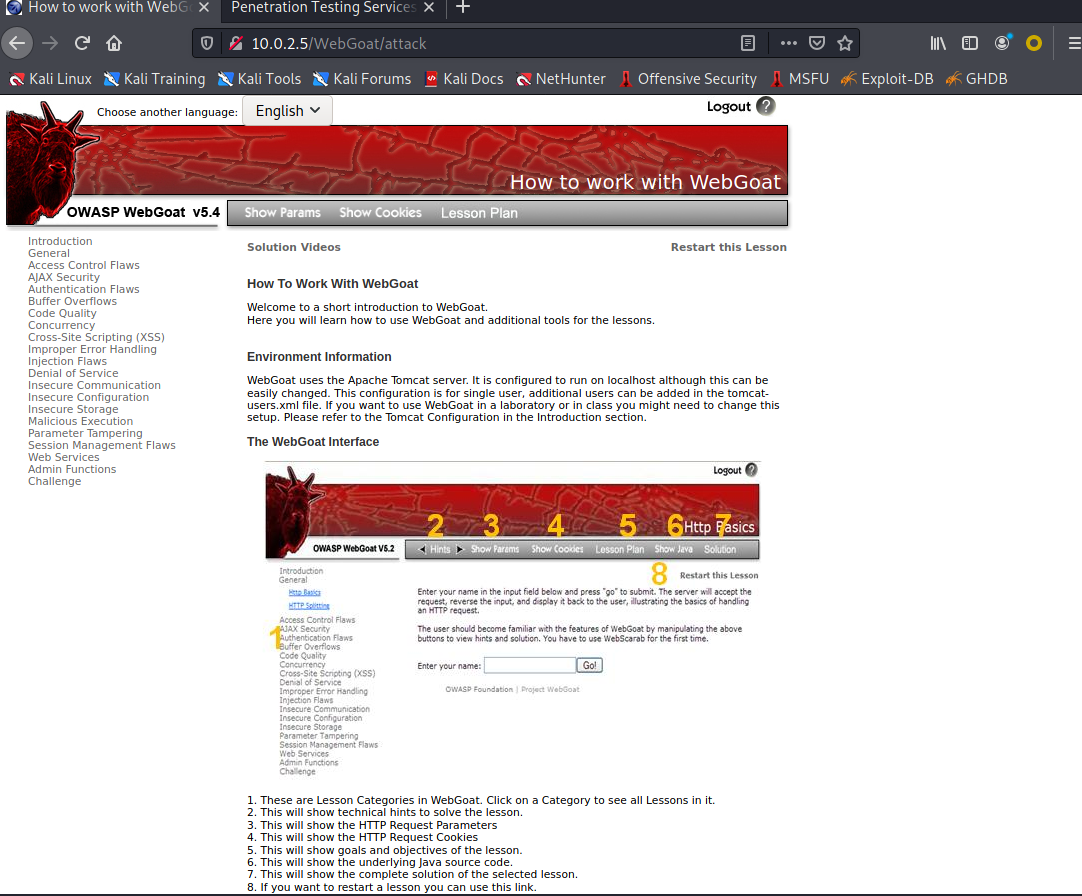The width and height of the screenshot is (1082, 896).
Task: Open the Denial of Service category
Action: click(x=73, y=373)
